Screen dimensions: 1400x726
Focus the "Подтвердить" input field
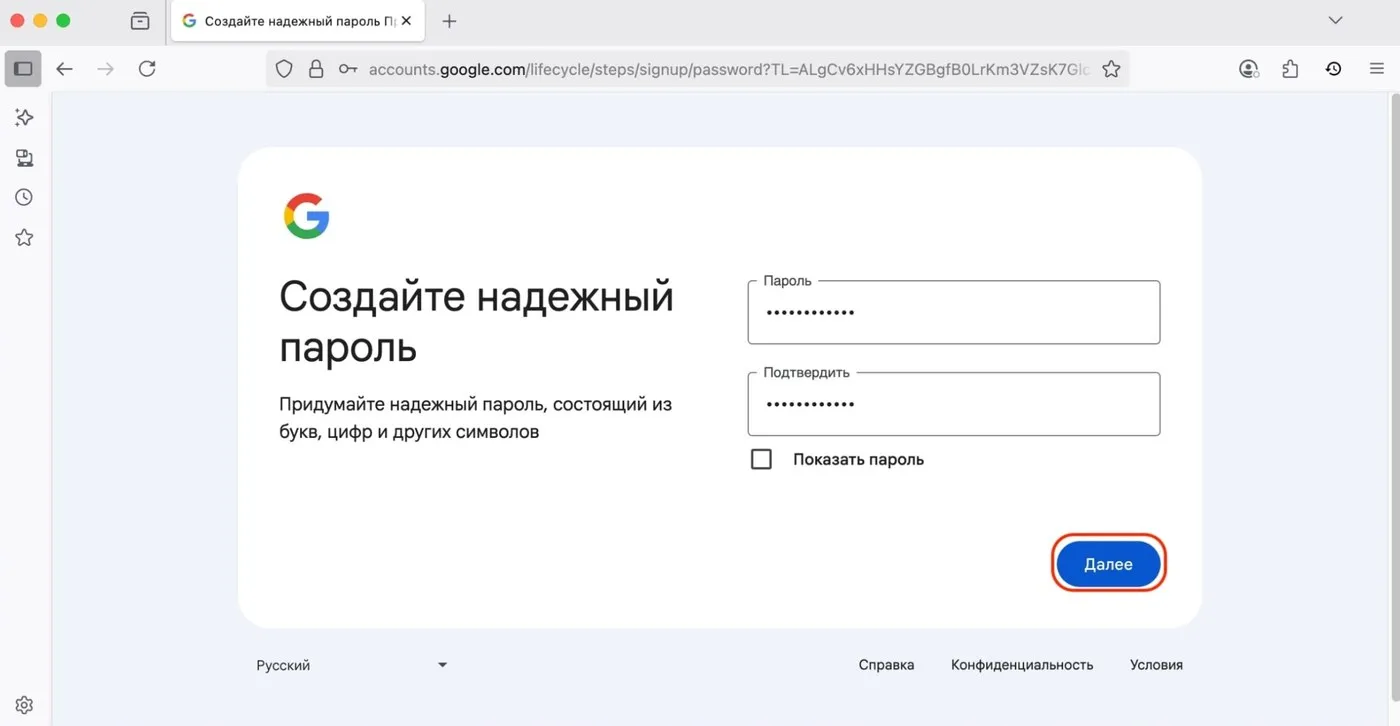pyautogui.click(x=954, y=404)
